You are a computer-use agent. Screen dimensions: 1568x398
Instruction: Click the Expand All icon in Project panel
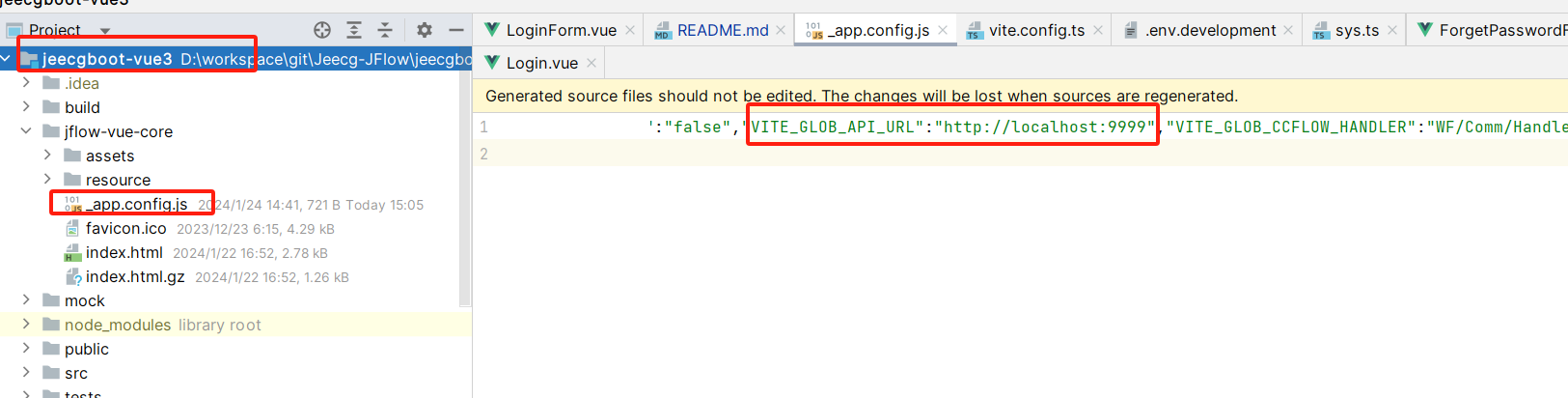click(x=354, y=30)
